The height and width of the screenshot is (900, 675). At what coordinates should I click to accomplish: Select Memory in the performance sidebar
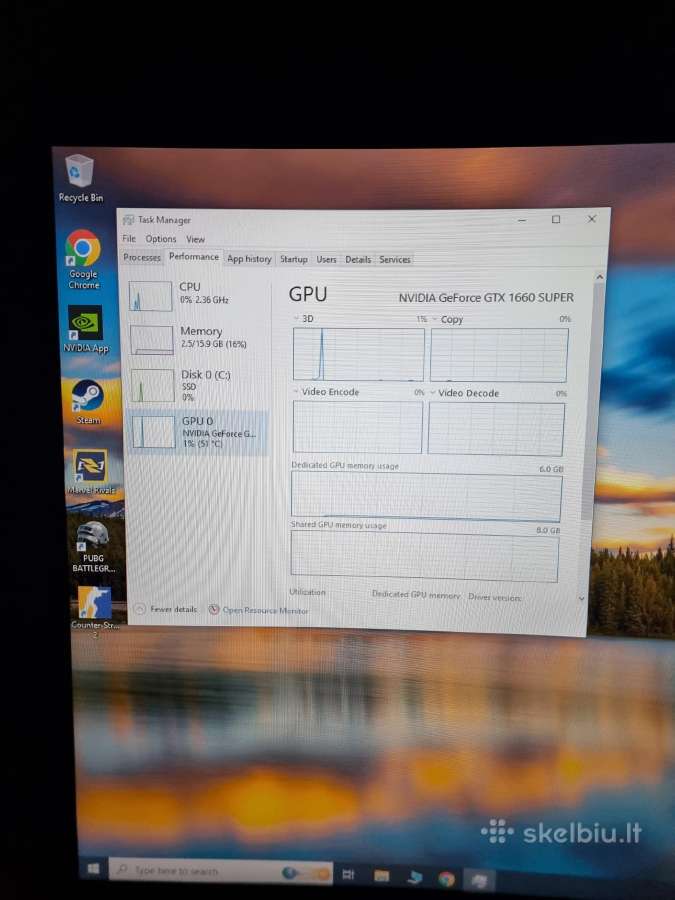[197, 339]
